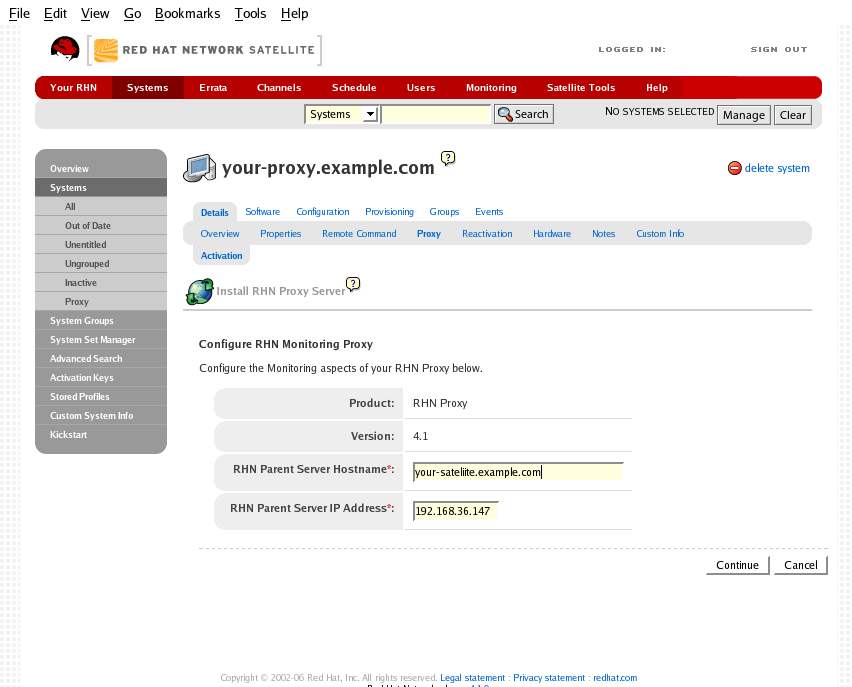Open Kickstart in the sidebar
Viewport: 852px width, 687px height.
click(x=101, y=435)
